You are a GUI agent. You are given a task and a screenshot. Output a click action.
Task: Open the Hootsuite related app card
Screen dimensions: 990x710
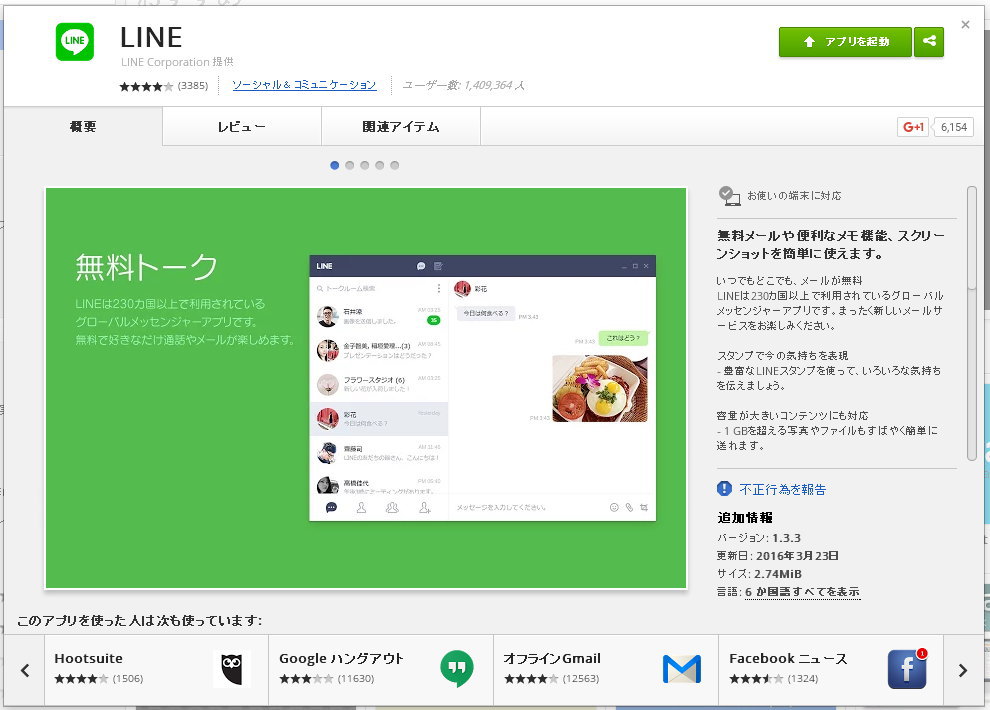[156, 670]
